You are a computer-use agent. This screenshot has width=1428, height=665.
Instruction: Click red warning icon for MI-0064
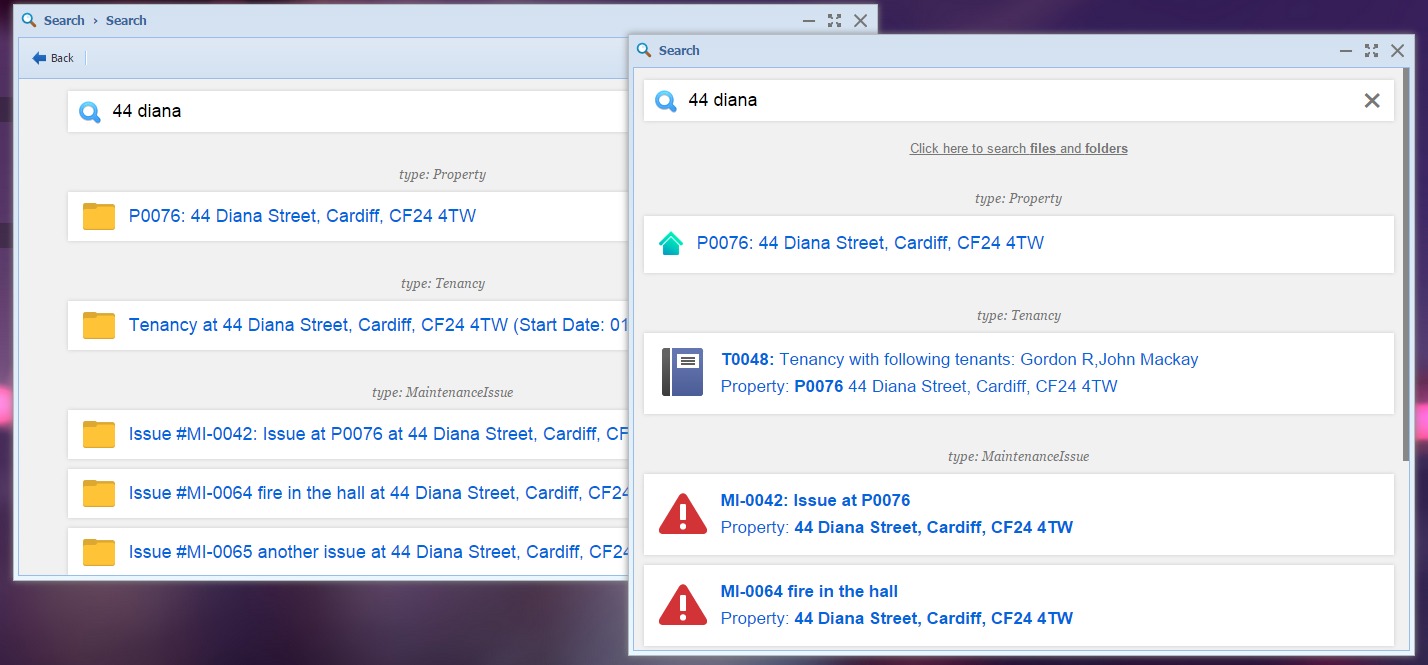(683, 604)
